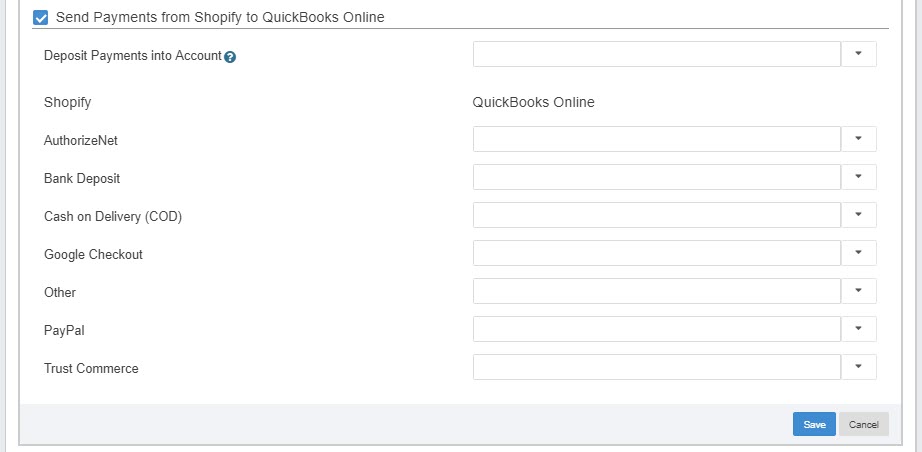Click the Save button
This screenshot has height=452, width=922.
click(x=814, y=424)
